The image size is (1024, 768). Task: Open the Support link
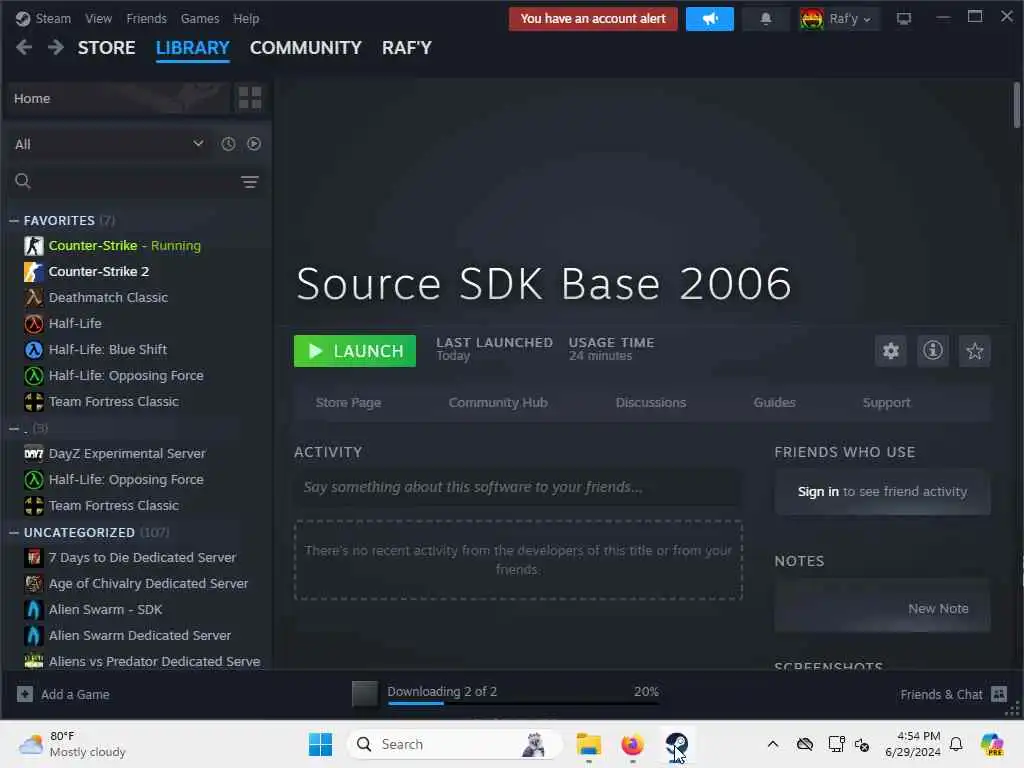(886, 403)
